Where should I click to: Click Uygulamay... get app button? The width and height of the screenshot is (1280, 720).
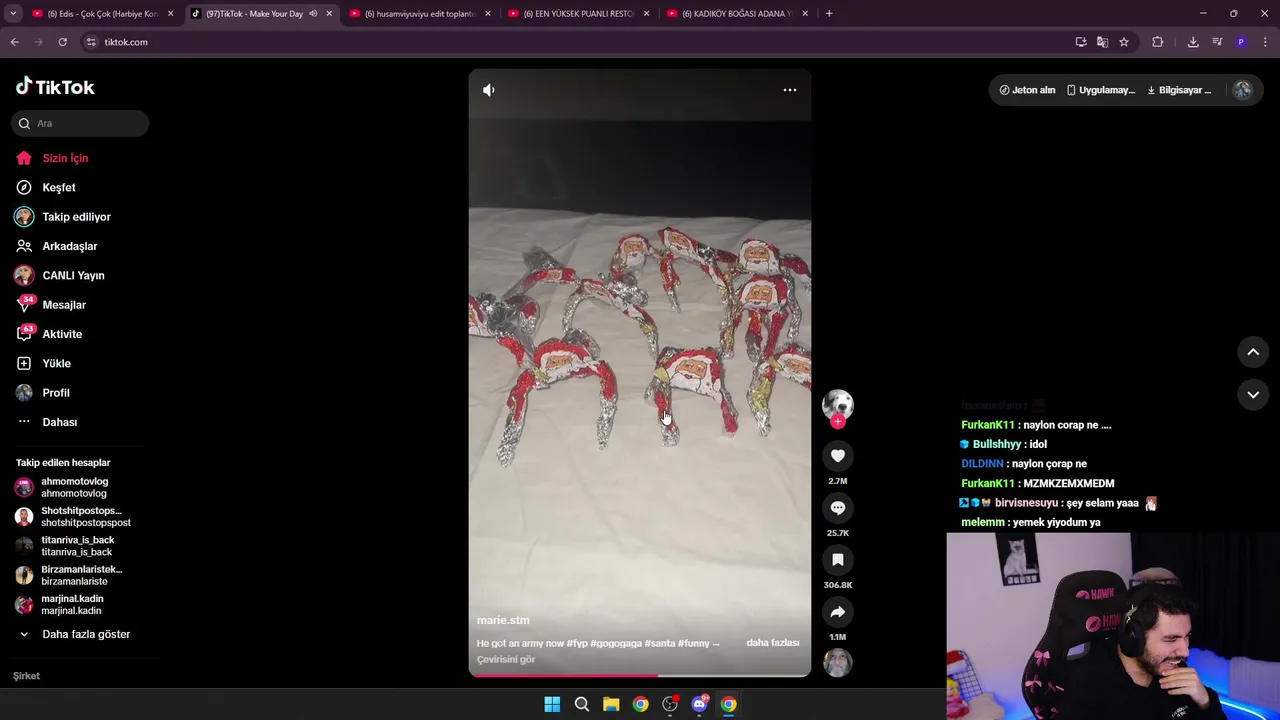pyautogui.click(x=1100, y=90)
